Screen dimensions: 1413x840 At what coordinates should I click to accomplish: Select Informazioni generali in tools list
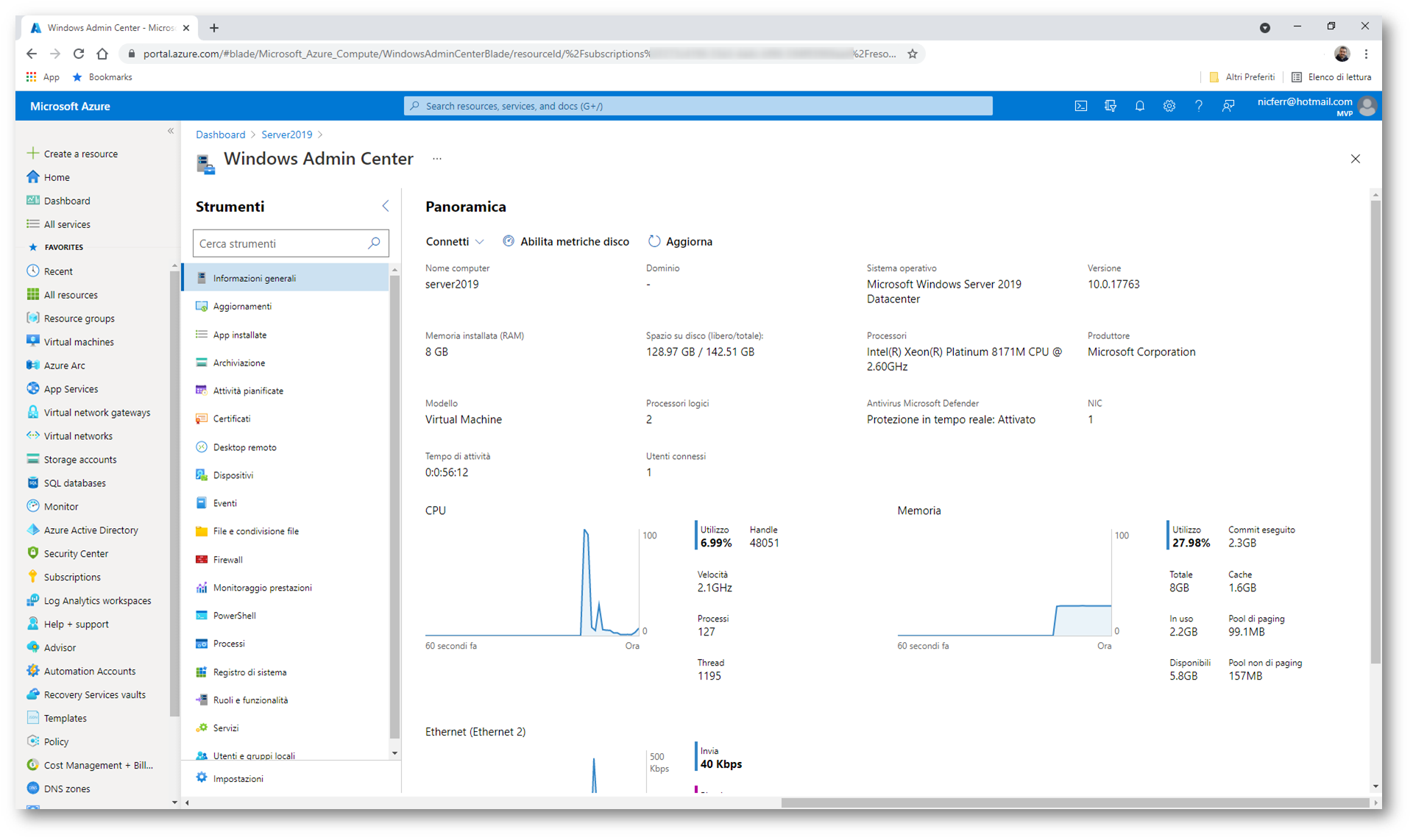click(286, 278)
